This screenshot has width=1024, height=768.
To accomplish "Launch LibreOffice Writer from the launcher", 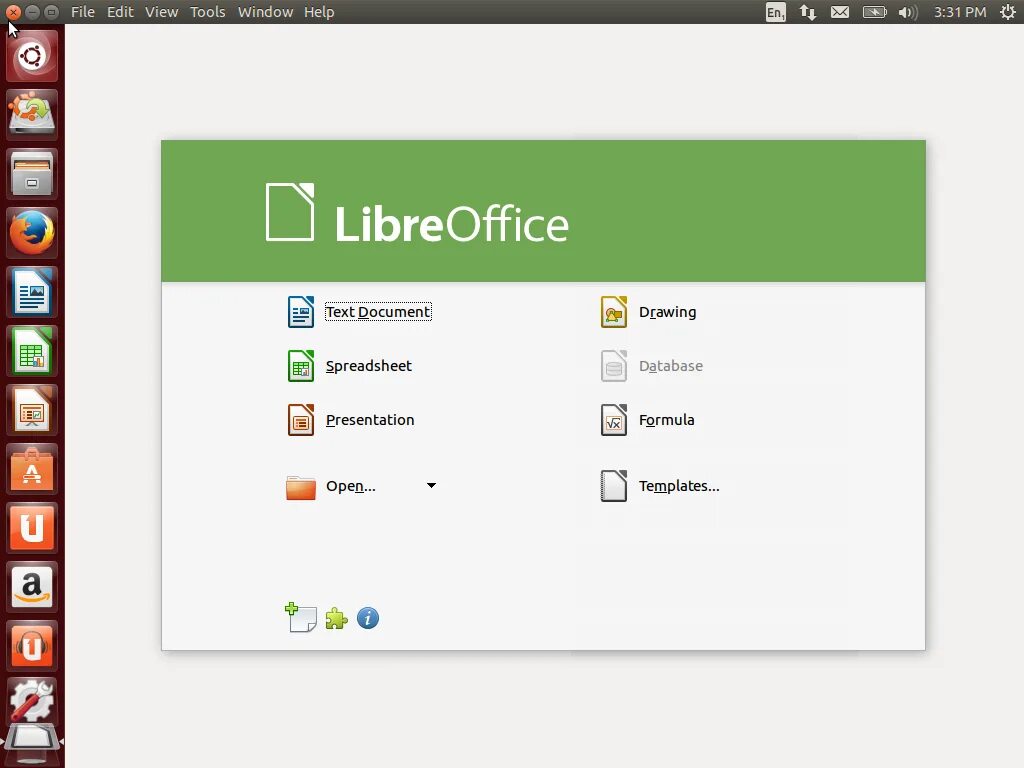I will tap(32, 292).
